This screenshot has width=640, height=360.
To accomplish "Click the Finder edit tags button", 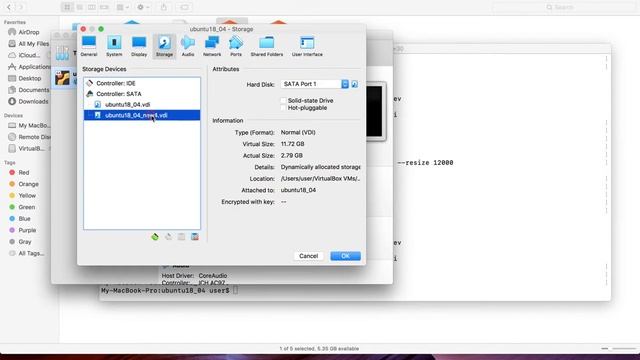I will (184, 7).
